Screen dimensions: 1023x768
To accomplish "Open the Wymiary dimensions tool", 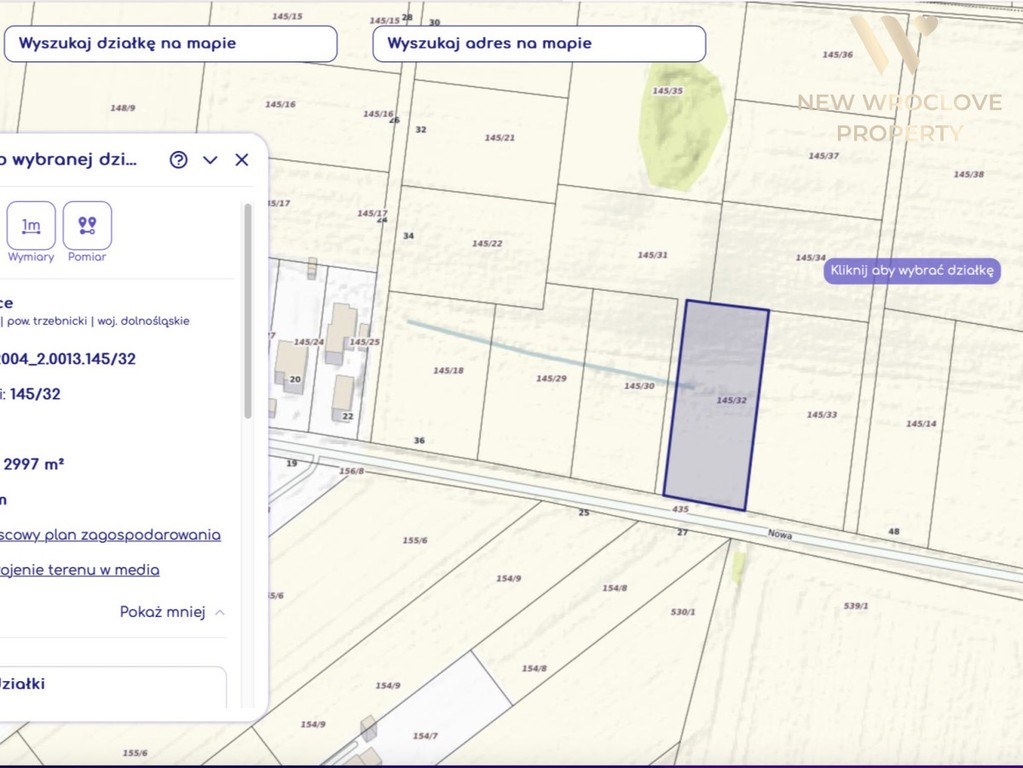I will (31, 225).
